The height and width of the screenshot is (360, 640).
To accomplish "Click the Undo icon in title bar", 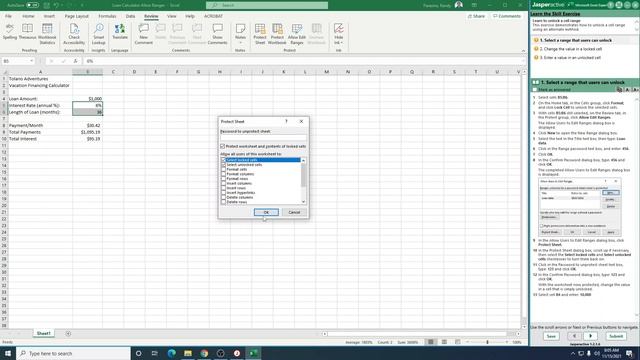I will click(56, 5).
